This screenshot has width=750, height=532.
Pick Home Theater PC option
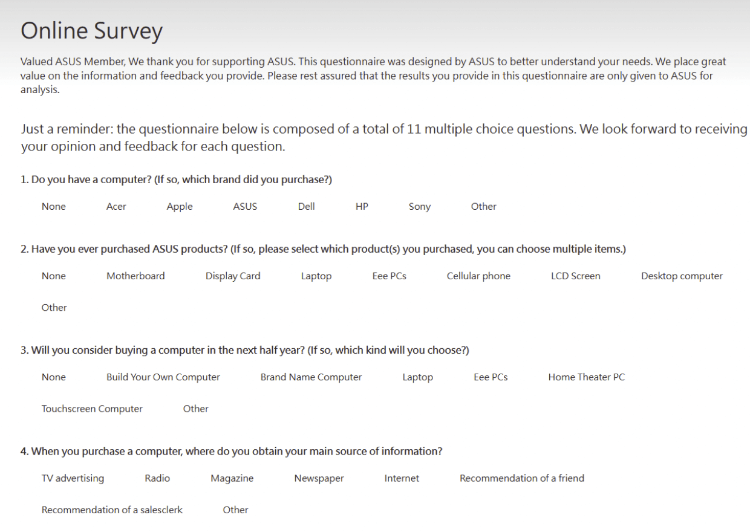click(x=586, y=377)
